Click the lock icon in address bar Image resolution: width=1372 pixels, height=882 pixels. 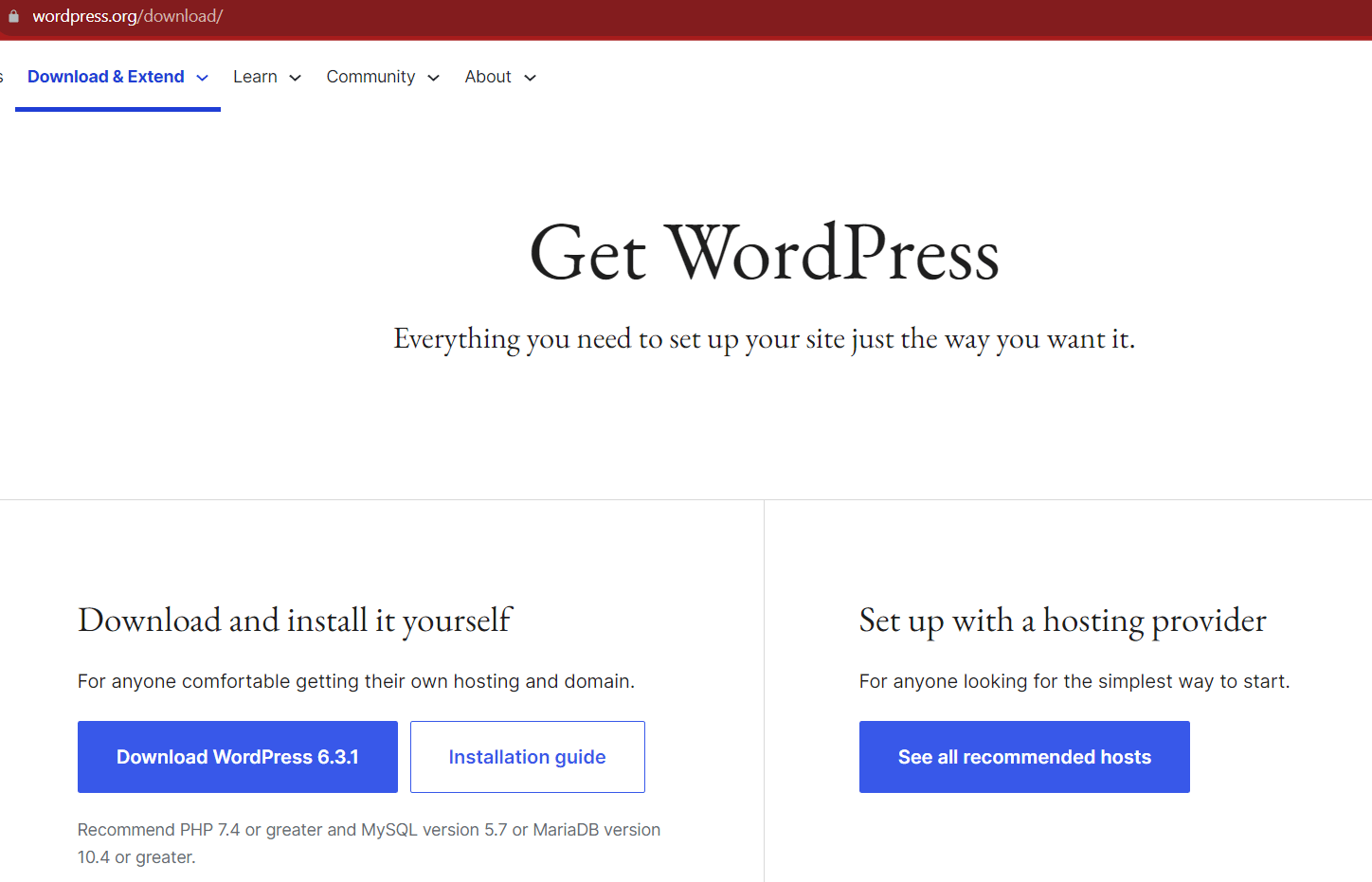click(13, 16)
